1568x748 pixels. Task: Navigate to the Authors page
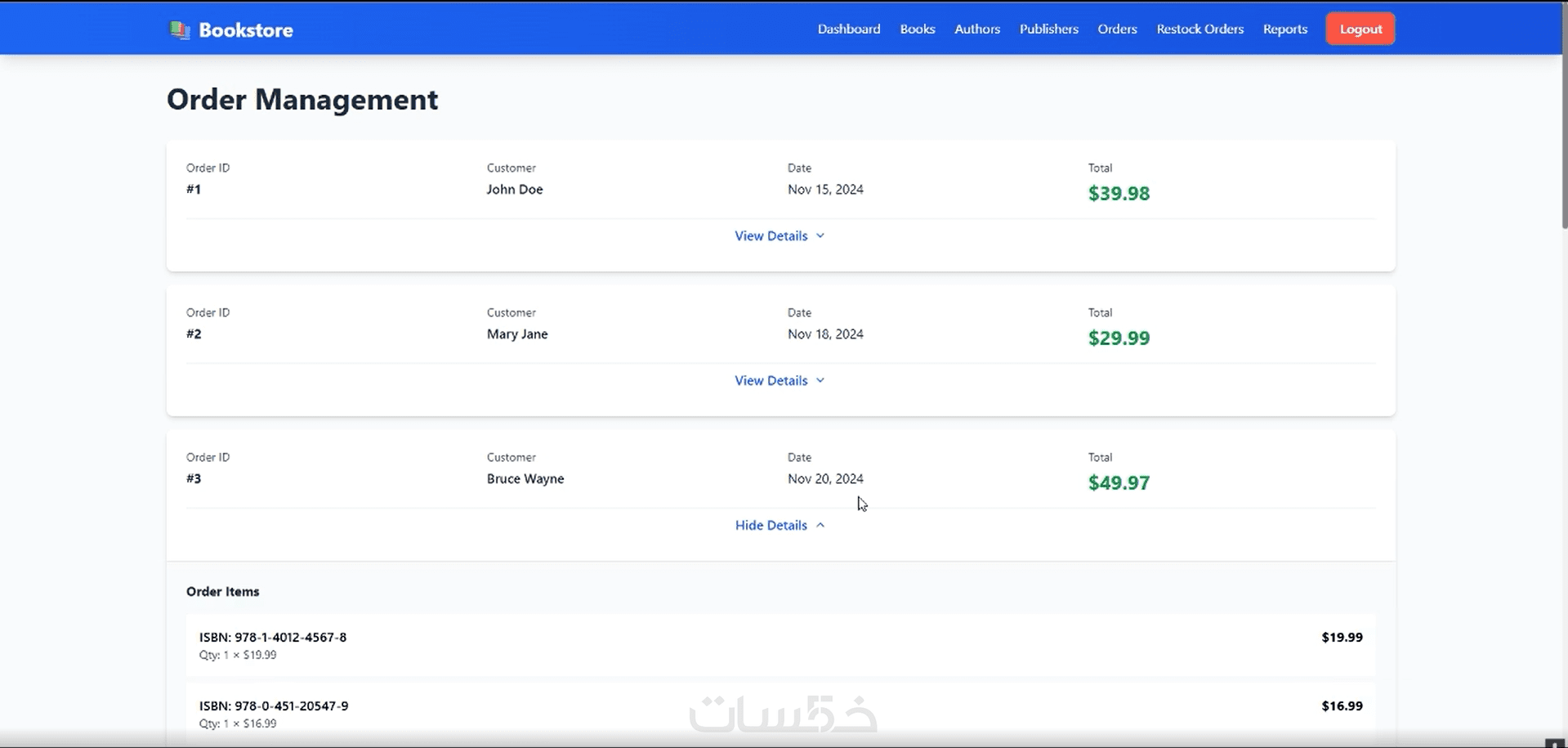coord(976,29)
